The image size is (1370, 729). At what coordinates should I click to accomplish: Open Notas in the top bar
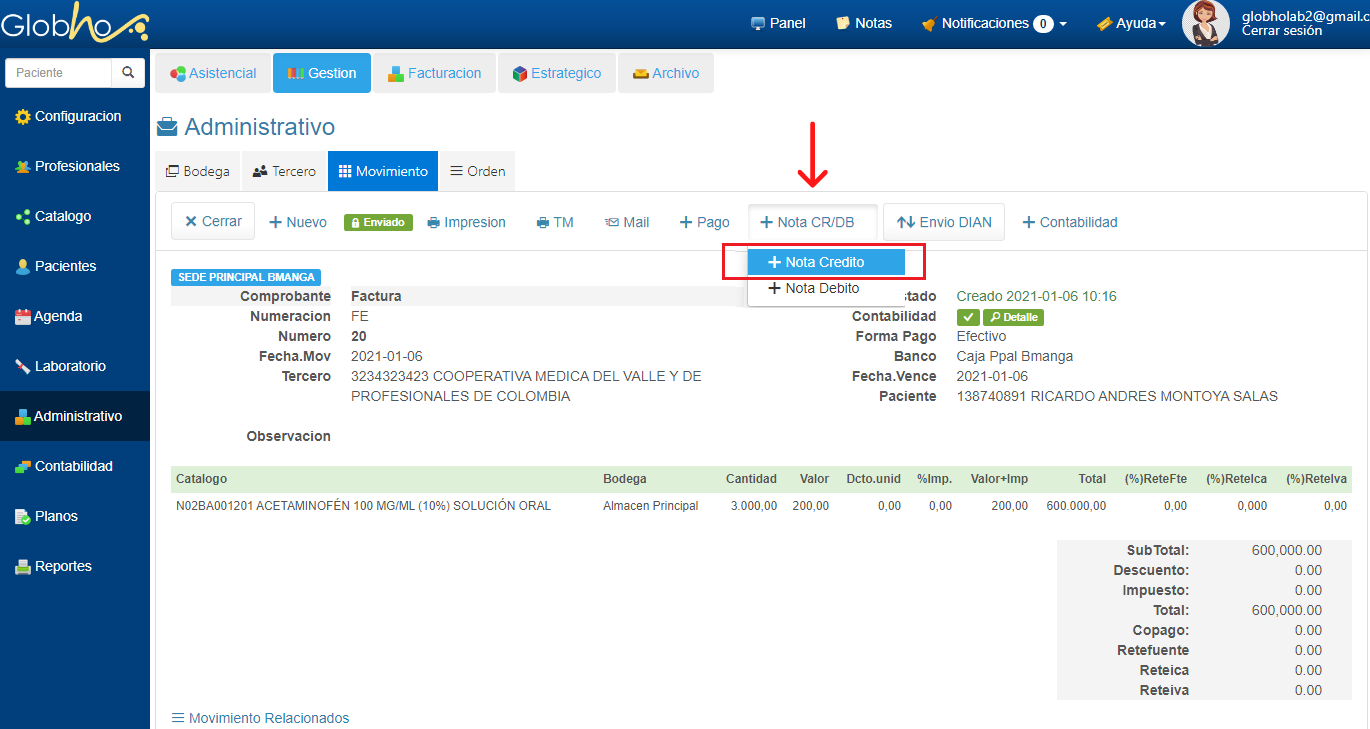(864, 23)
